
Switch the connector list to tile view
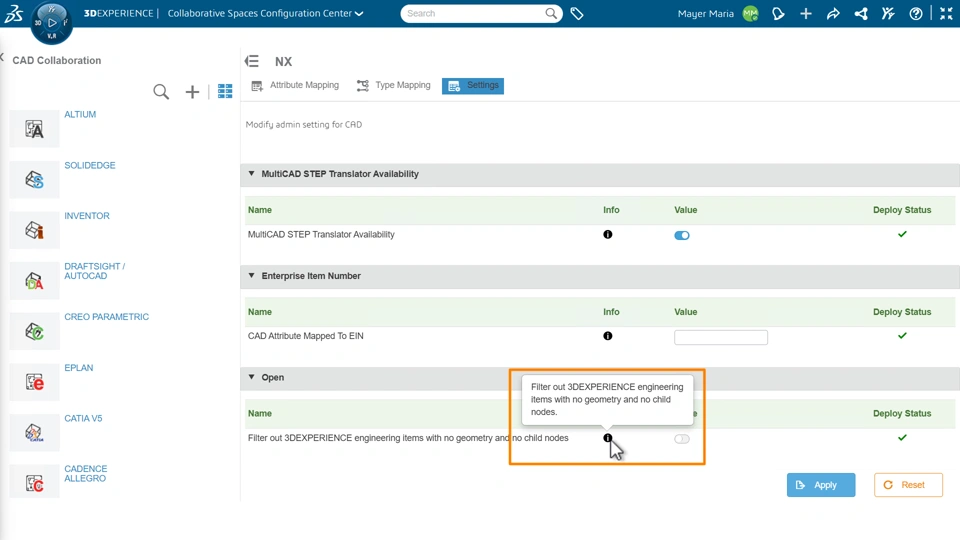click(x=225, y=91)
